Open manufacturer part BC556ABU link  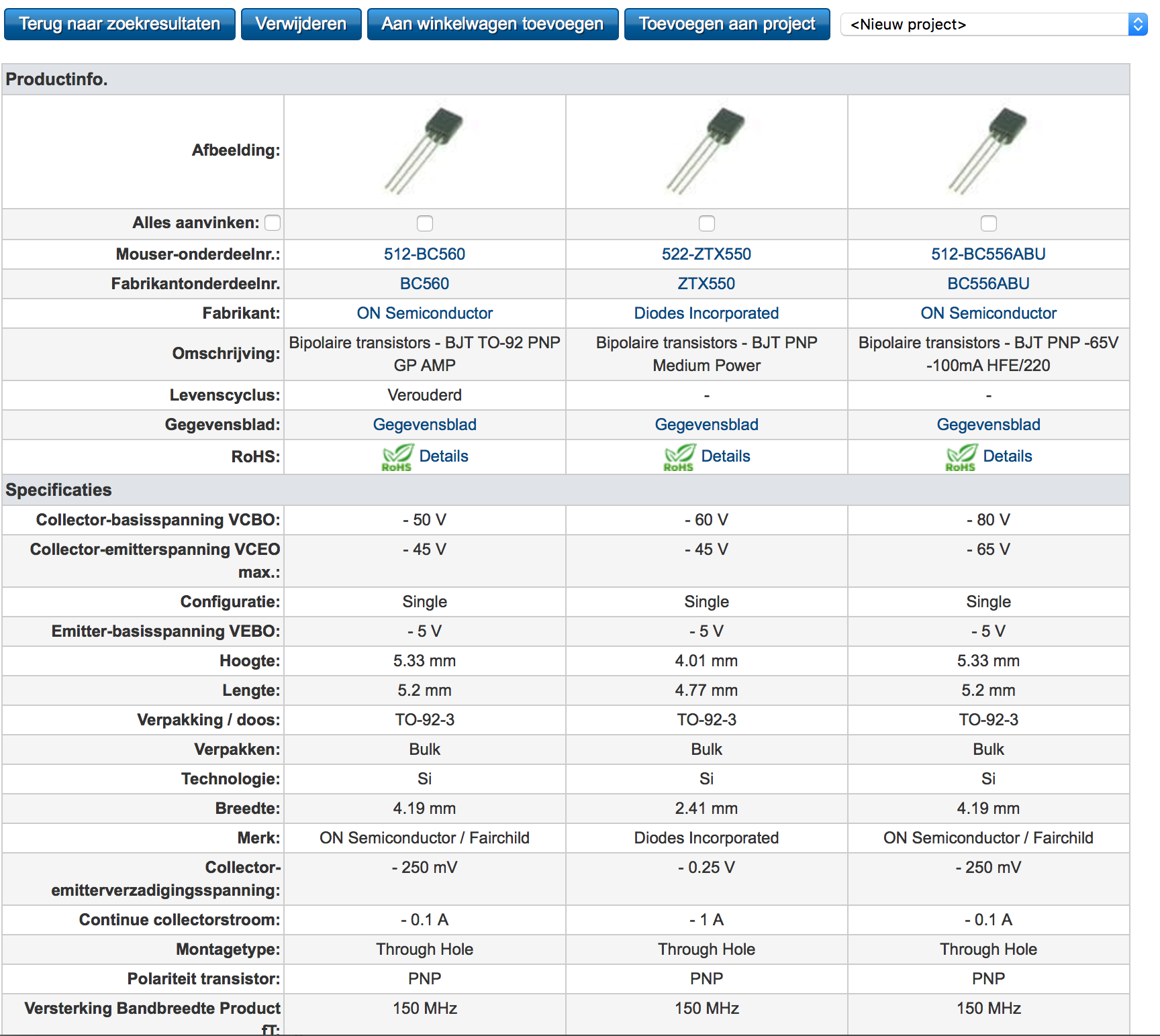click(988, 284)
